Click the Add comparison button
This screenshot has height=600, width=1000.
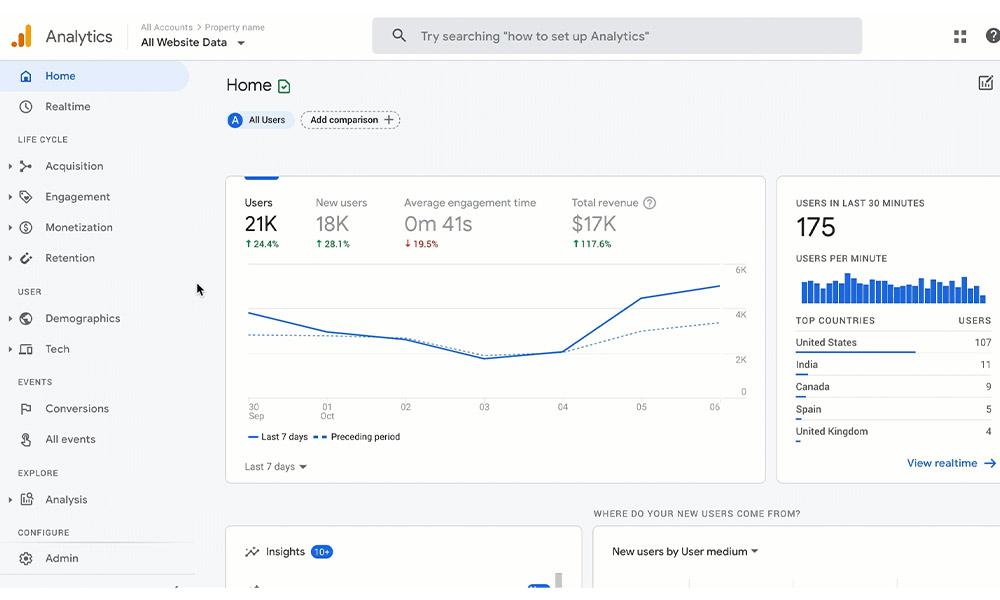350,120
